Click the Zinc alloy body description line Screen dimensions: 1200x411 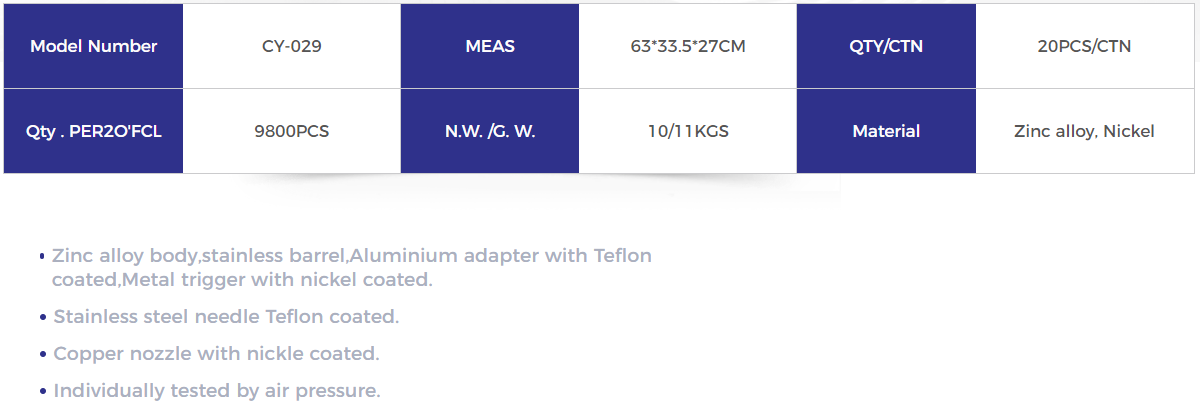click(x=352, y=256)
